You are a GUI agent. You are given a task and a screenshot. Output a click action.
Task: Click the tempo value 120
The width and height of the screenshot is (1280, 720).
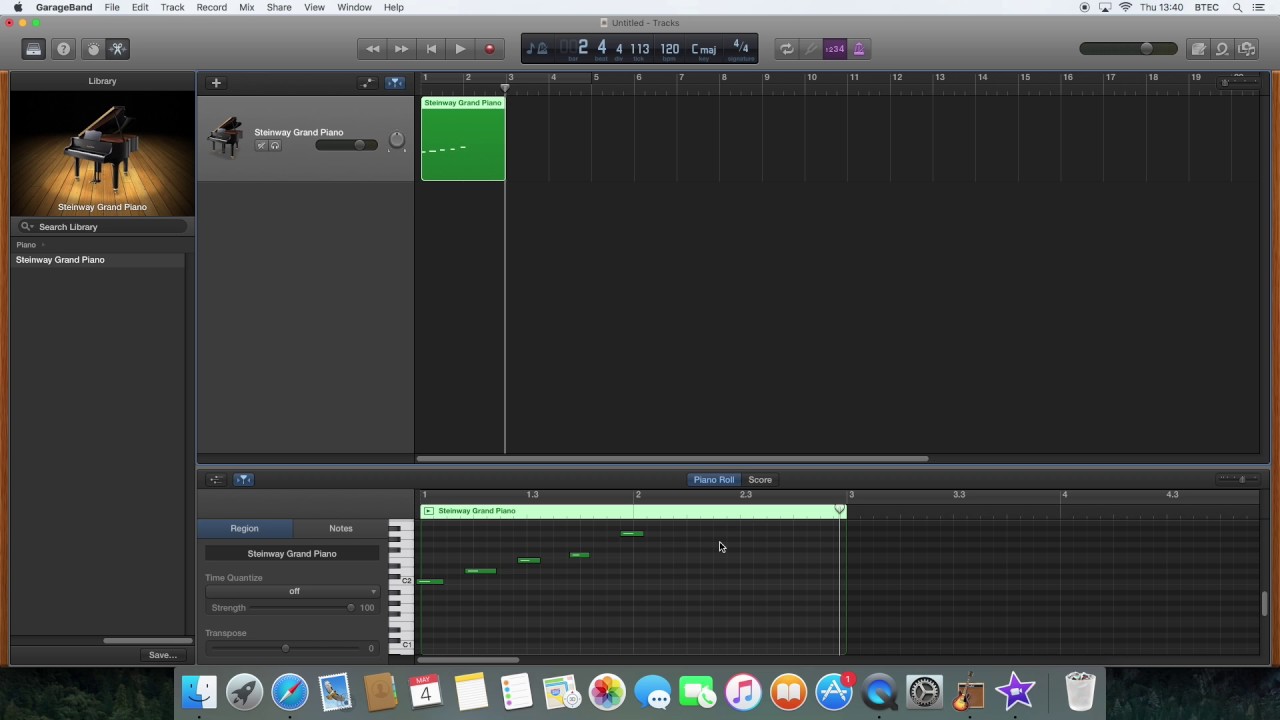click(669, 49)
